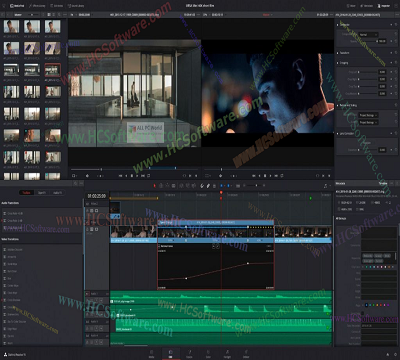400x360 pixels.
Task: Select the Cross Fade +3 dB transition
Action: click(x=15, y=213)
